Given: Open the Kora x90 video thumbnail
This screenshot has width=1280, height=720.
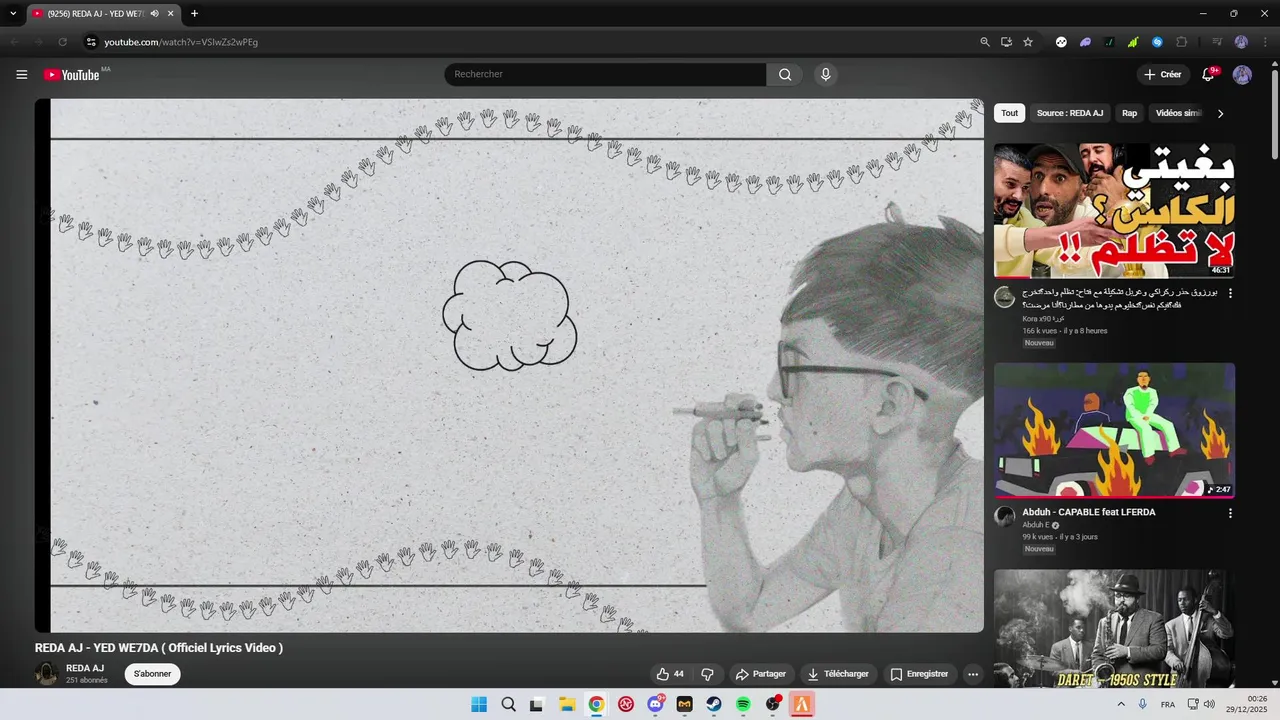Looking at the screenshot, I should pos(1114,210).
